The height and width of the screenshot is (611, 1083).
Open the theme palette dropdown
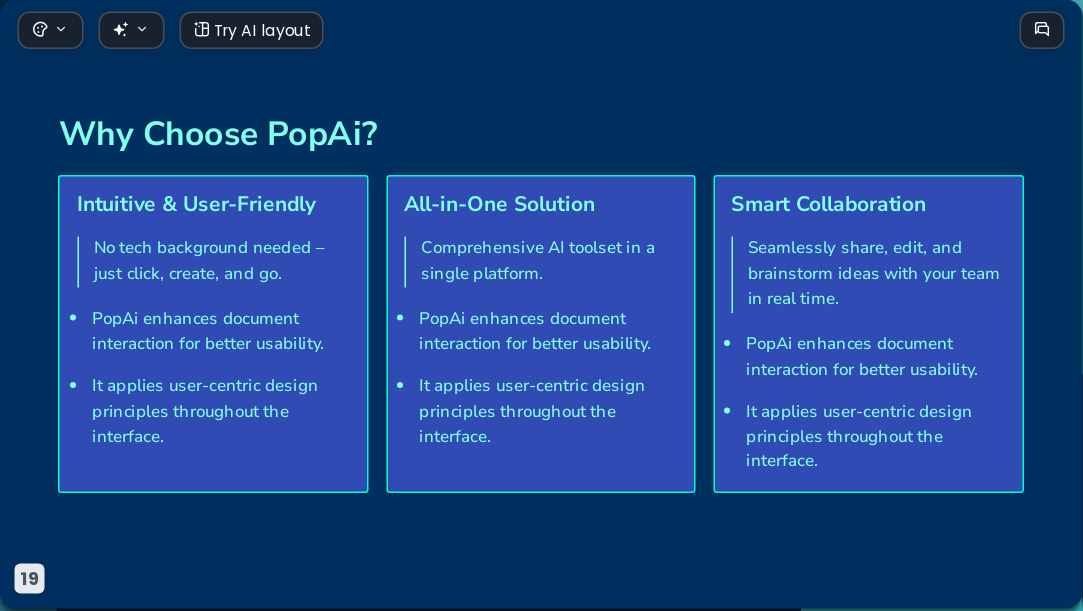(50, 30)
